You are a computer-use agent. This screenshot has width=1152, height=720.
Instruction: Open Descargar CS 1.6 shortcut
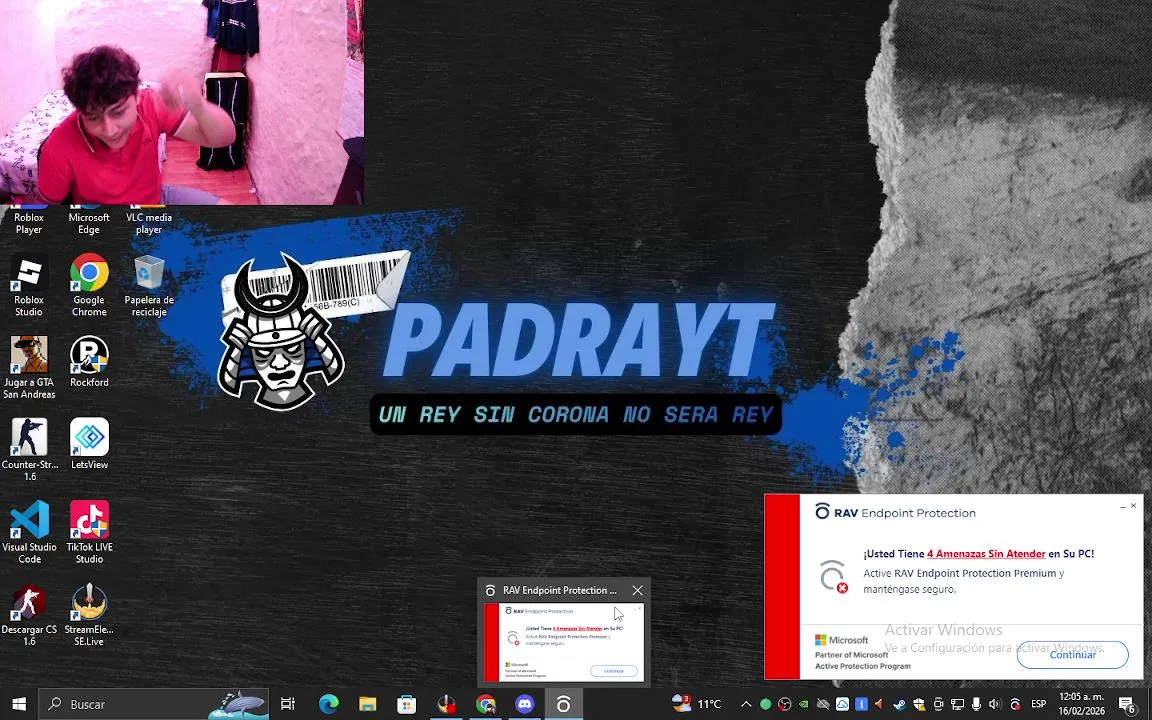29,615
